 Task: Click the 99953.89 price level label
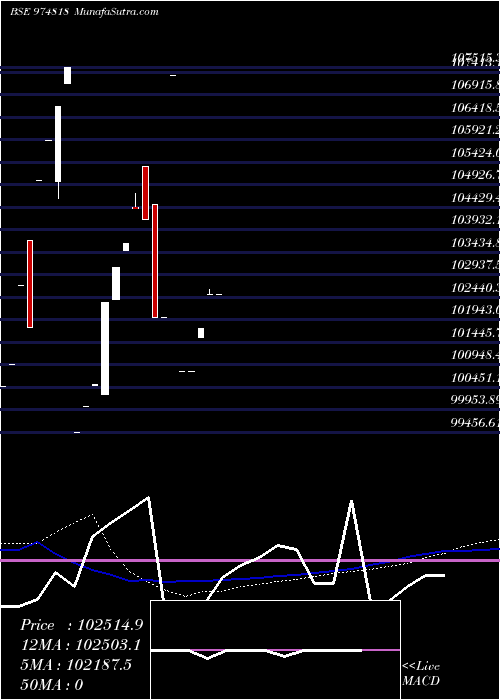coord(475,400)
